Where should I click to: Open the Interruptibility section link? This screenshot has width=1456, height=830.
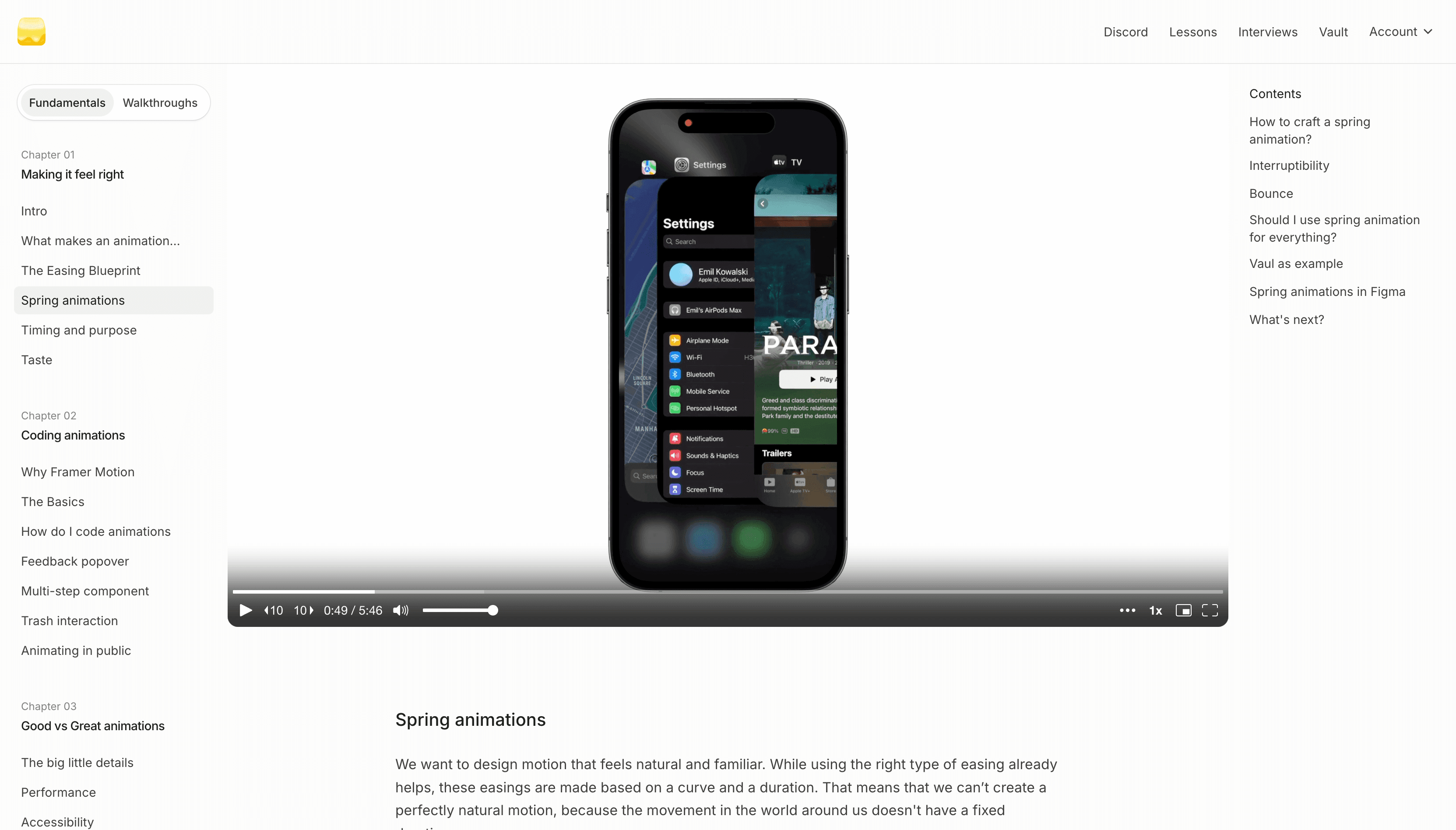1290,165
